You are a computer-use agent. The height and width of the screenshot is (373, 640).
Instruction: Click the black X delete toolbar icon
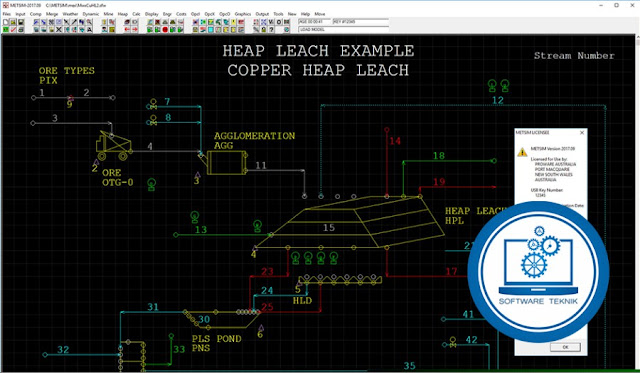tap(59, 29)
